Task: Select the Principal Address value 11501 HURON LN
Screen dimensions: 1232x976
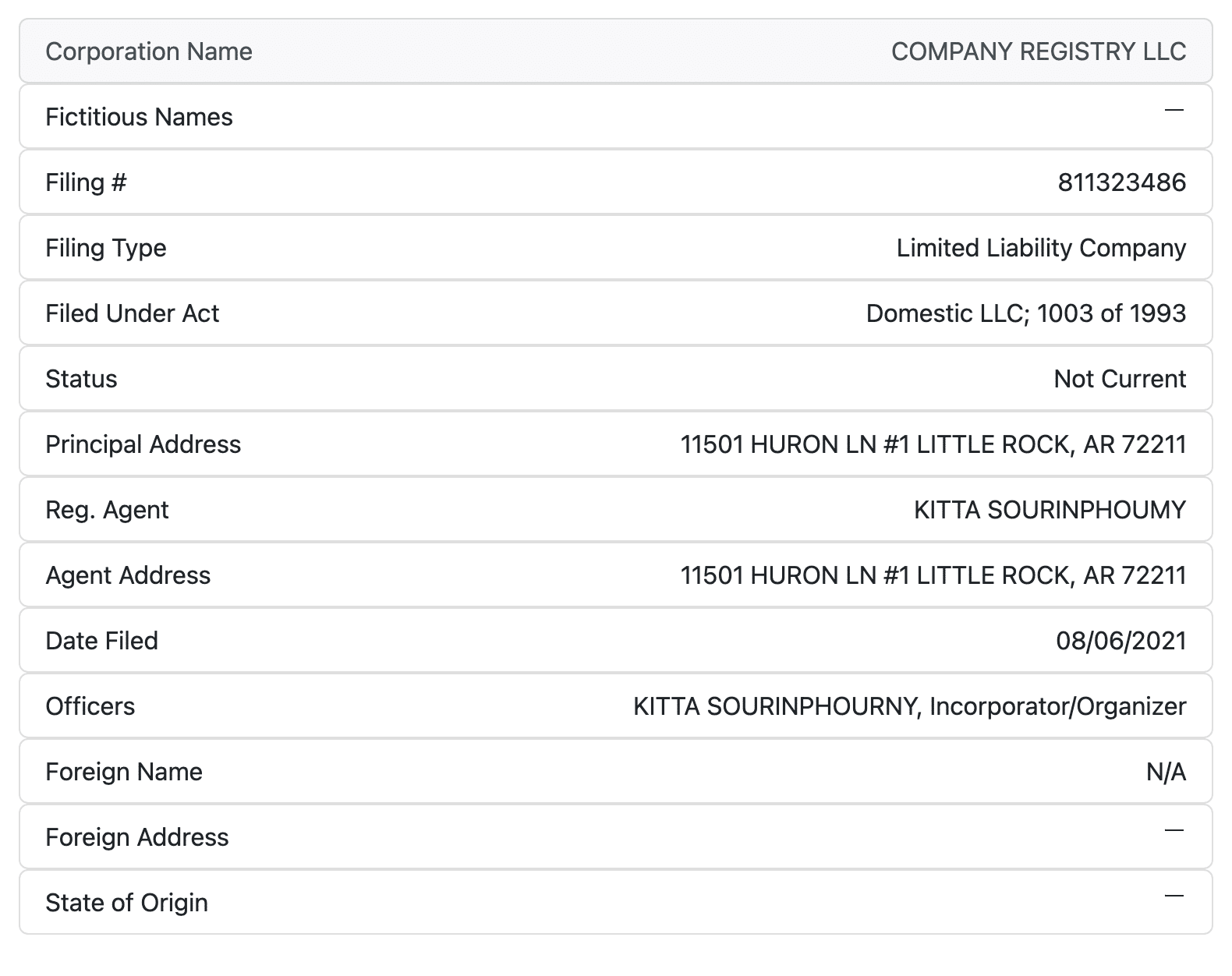Action: 933,444
